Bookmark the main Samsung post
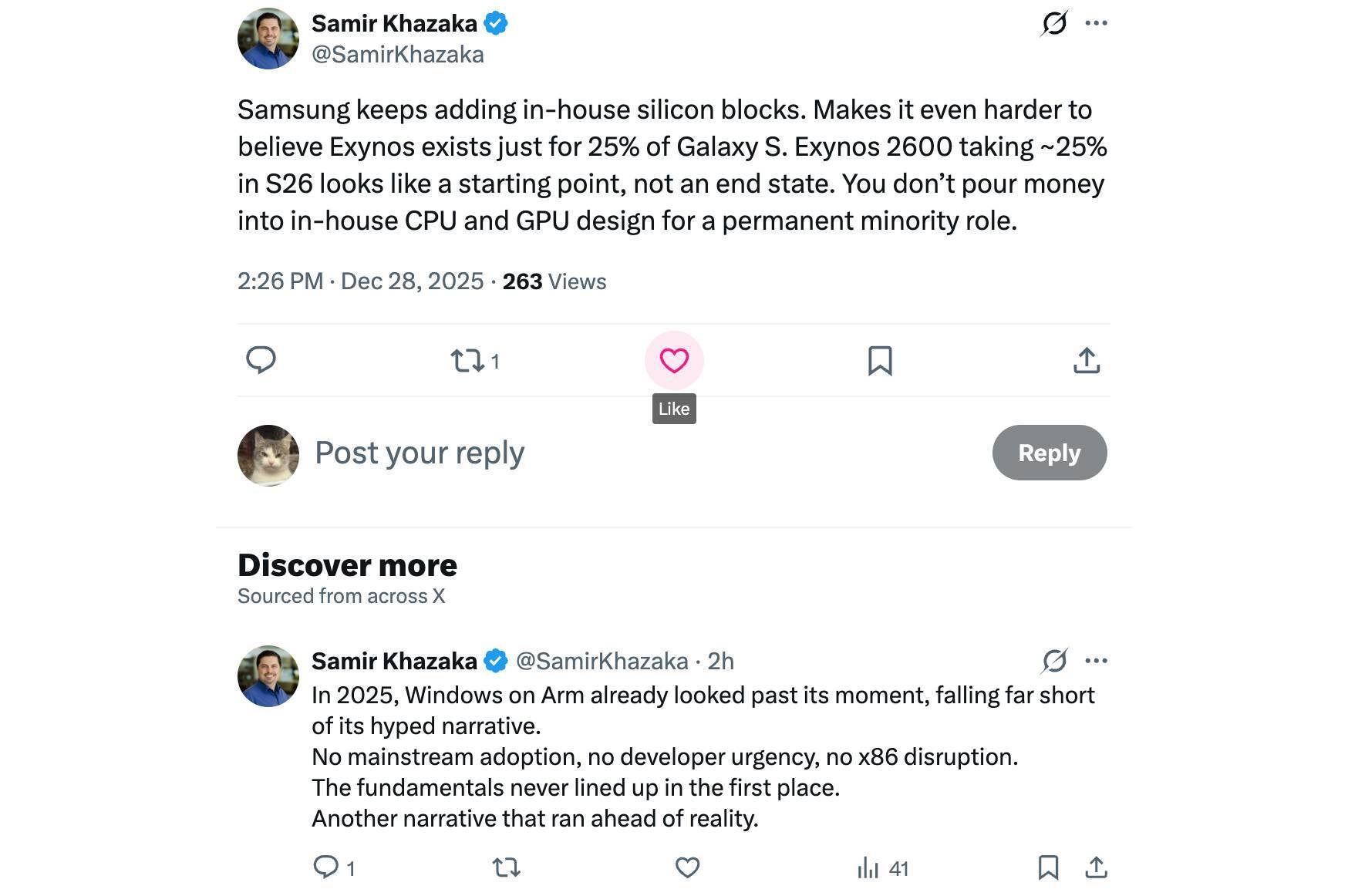This screenshot has width=1348, height=896. pos(880,360)
